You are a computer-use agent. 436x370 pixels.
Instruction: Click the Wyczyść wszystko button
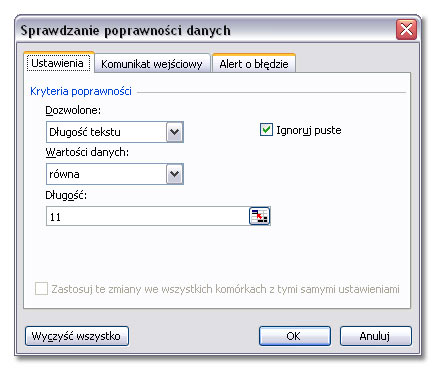pos(77,336)
